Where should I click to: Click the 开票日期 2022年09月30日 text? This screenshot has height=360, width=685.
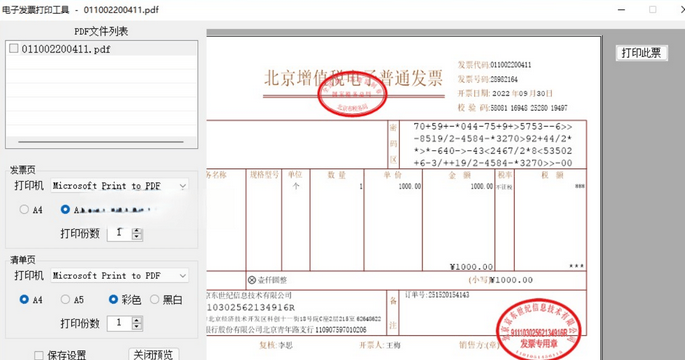tap(505, 93)
